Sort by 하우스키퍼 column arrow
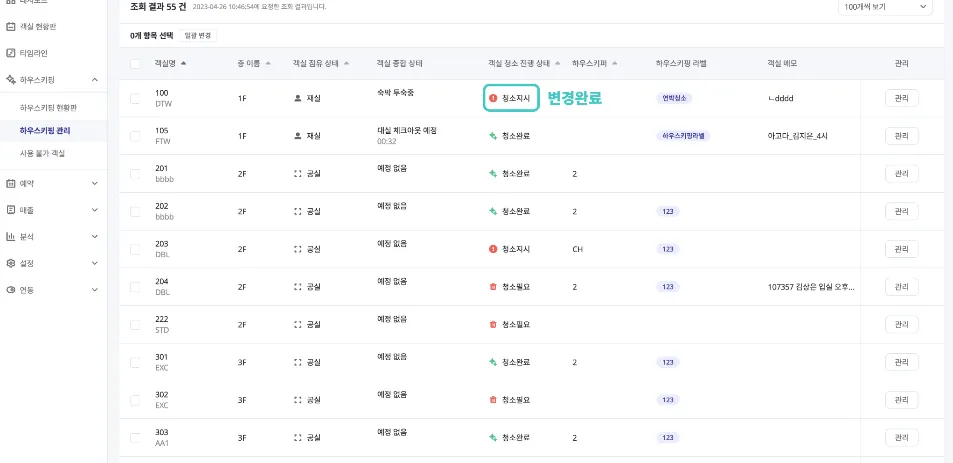Screen dimensions: 953x463 [614, 63]
